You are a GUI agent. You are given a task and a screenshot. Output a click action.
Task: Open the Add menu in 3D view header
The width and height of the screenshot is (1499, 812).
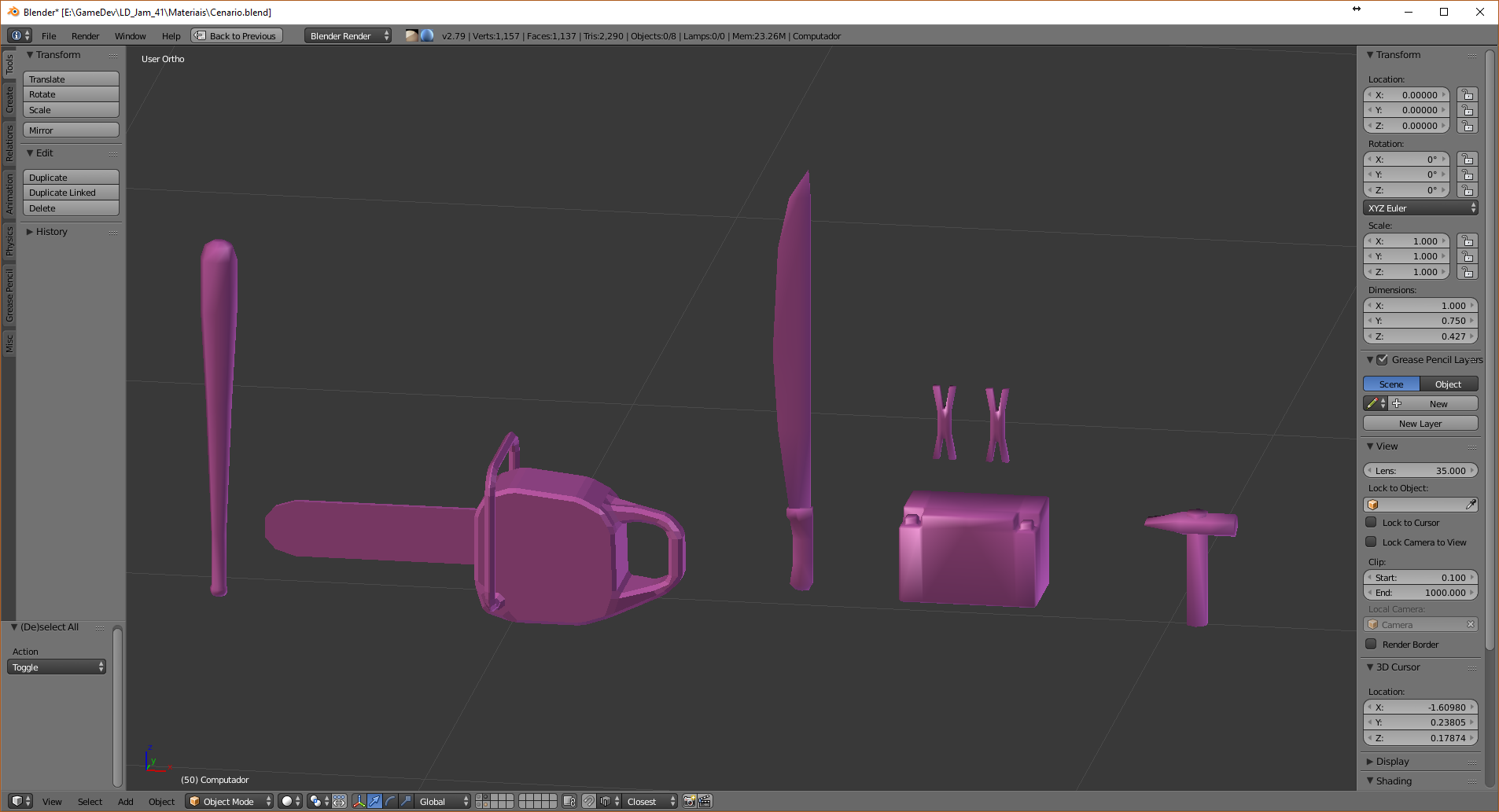tap(126, 802)
